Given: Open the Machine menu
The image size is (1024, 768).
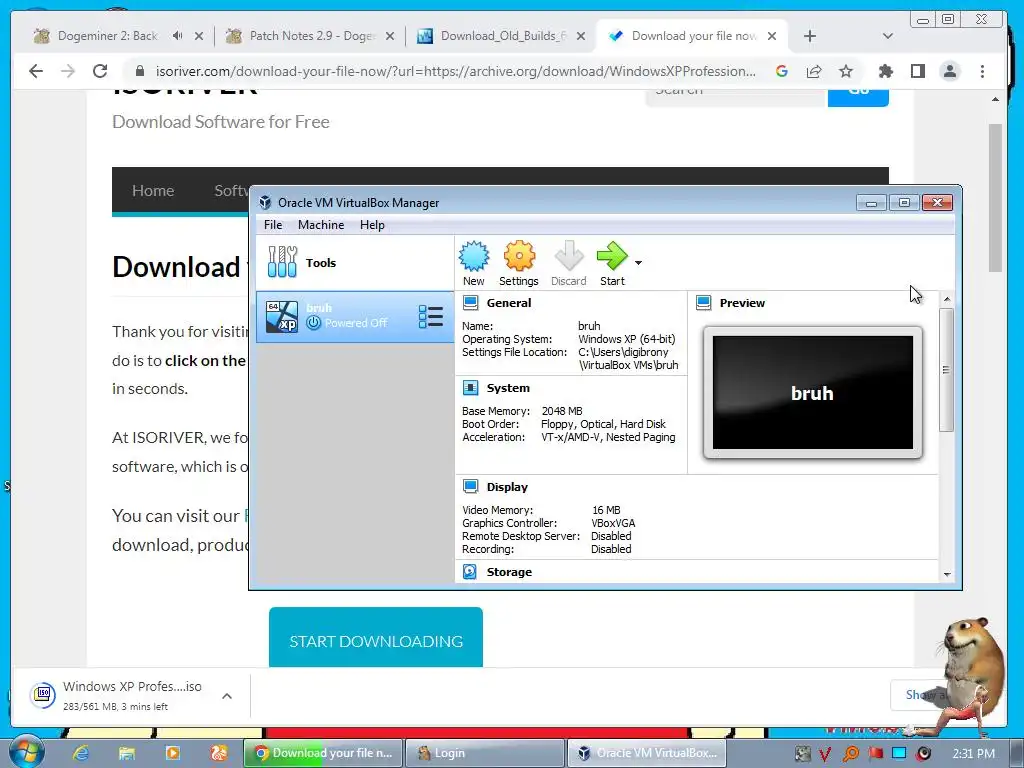Looking at the screenshot, I should [321, 225].
